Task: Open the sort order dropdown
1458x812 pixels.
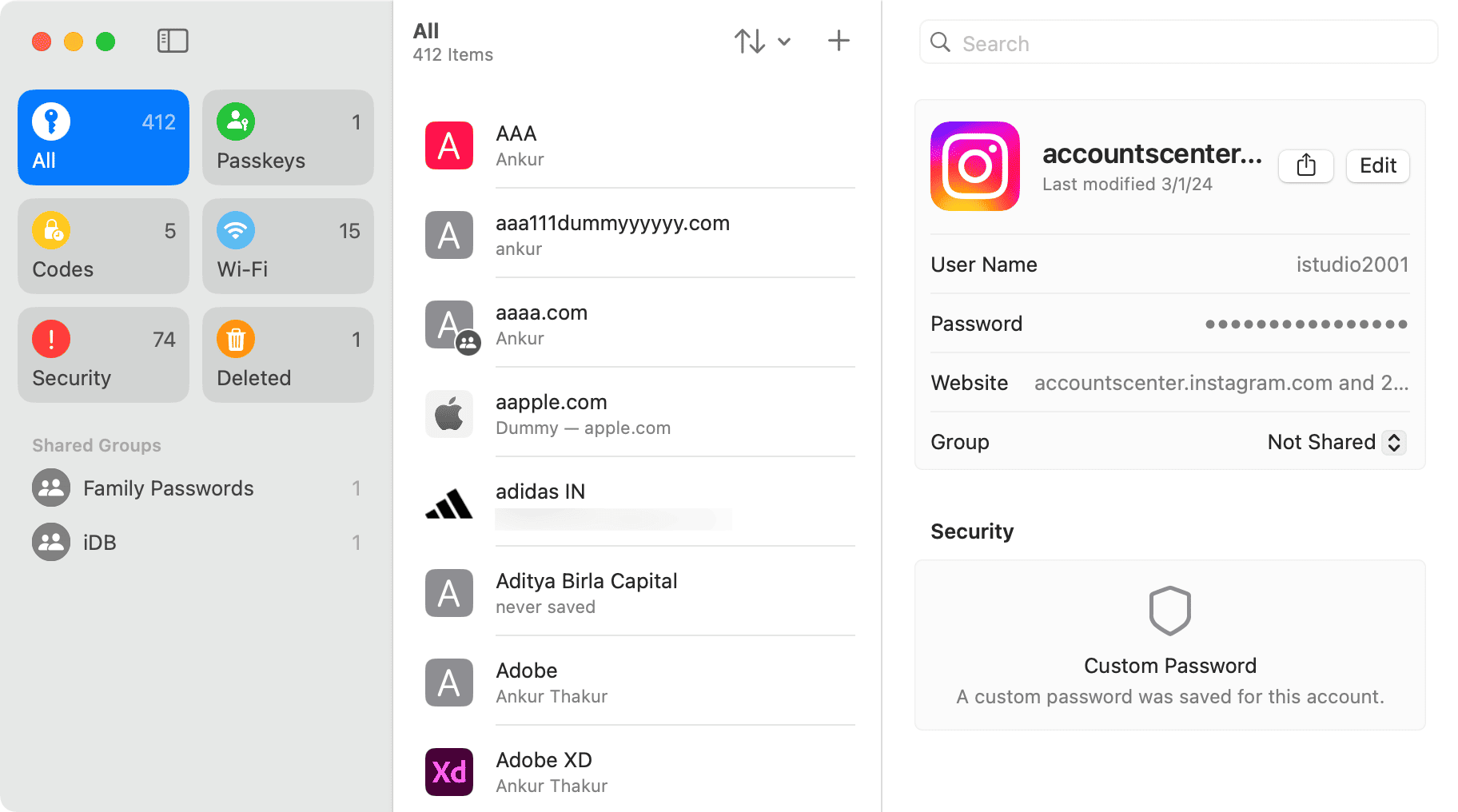Action: [x=762, y=41]
